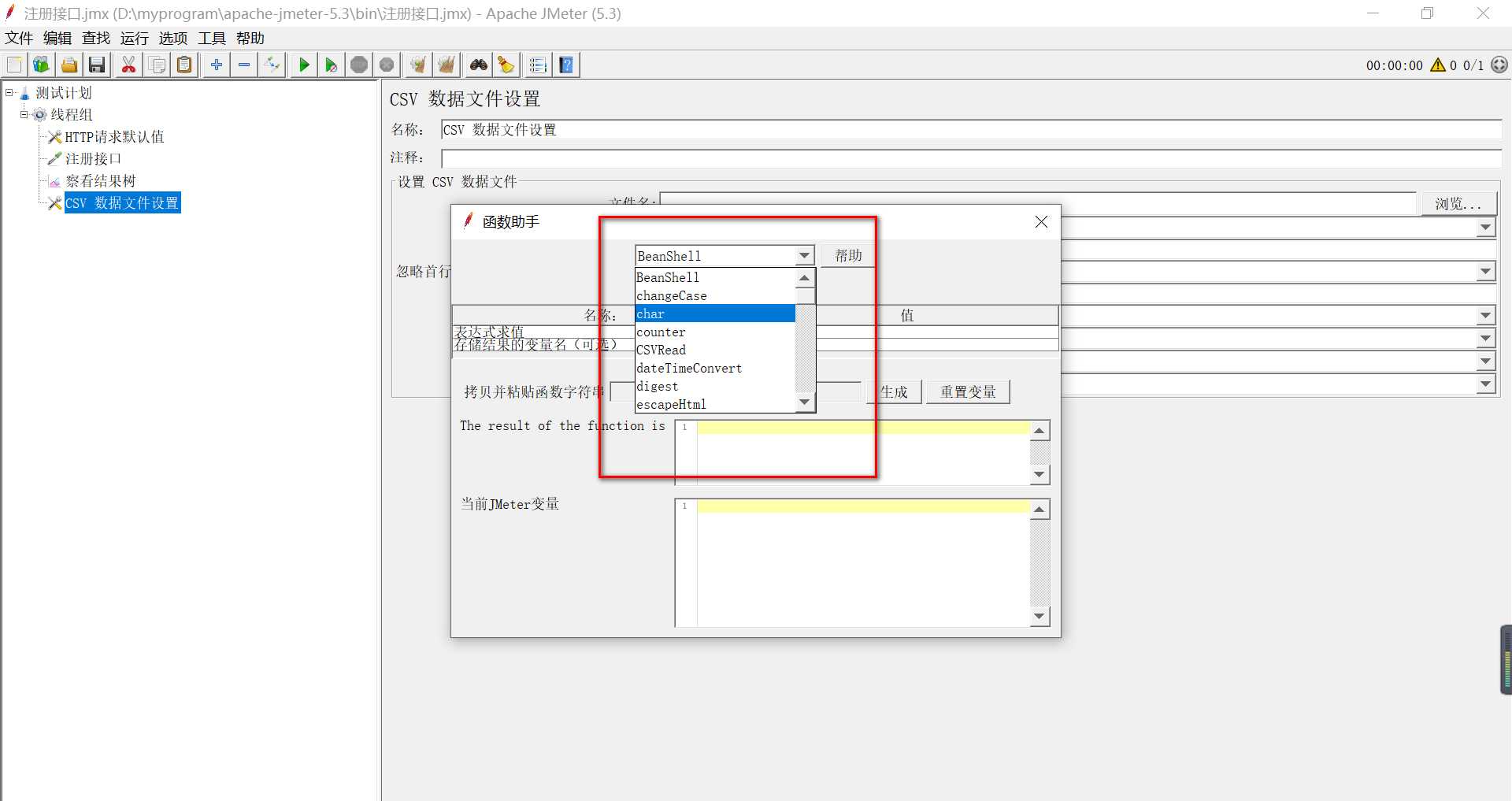The height and width of the screenshot is (801, 1512).
Task: Open the 查找 menu
Action: [x=96, y=39]
